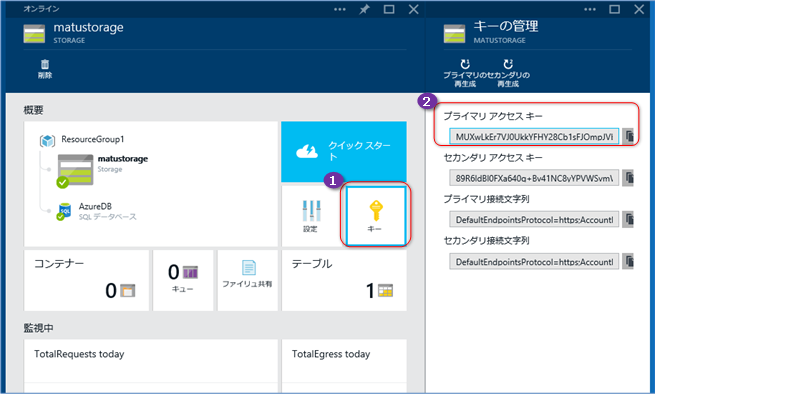
Task: Open the クイック スタート tile
Action: (x=344, y=152)
